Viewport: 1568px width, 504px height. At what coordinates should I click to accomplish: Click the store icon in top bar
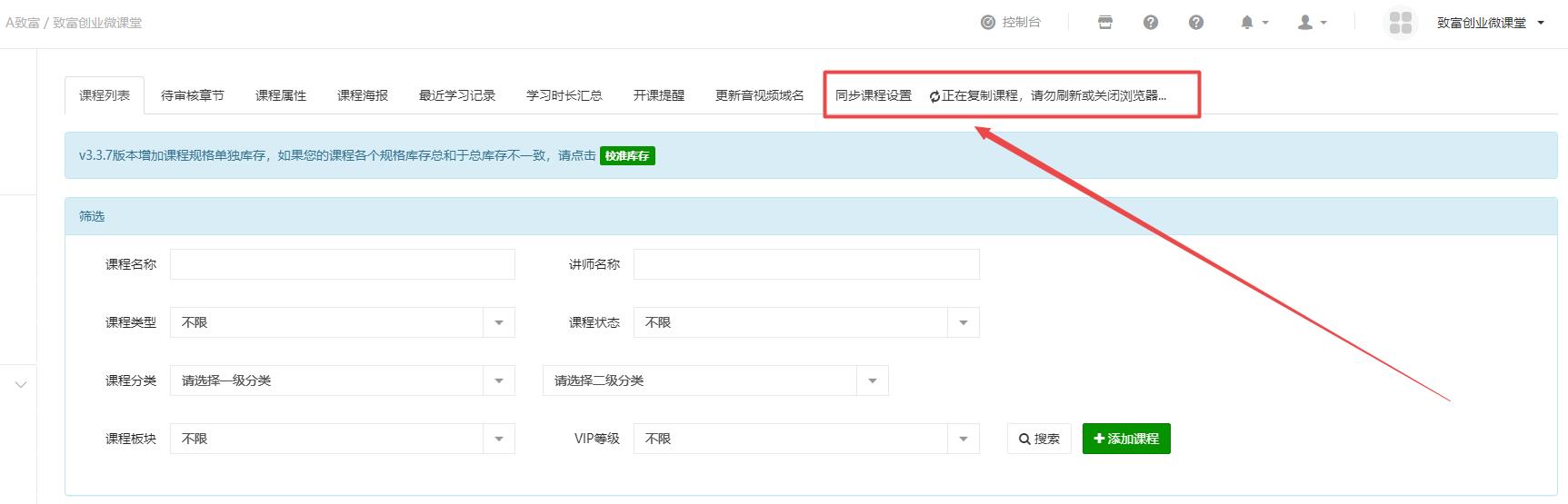[x=1105, y=23]
